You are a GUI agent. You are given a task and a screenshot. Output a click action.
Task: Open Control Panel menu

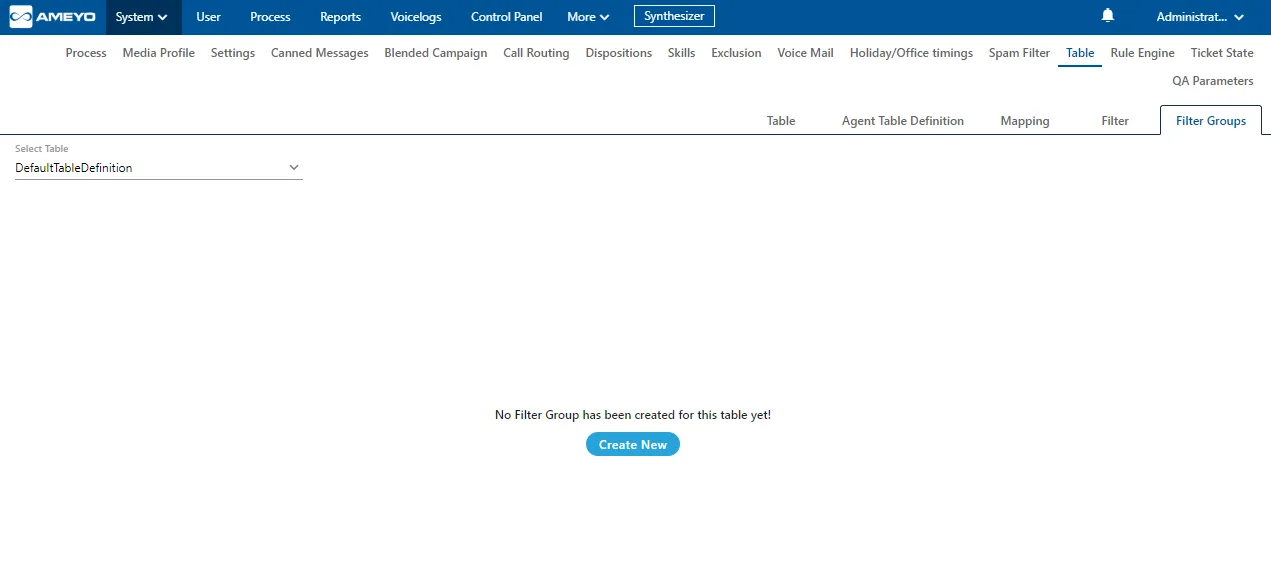[506, 17]
